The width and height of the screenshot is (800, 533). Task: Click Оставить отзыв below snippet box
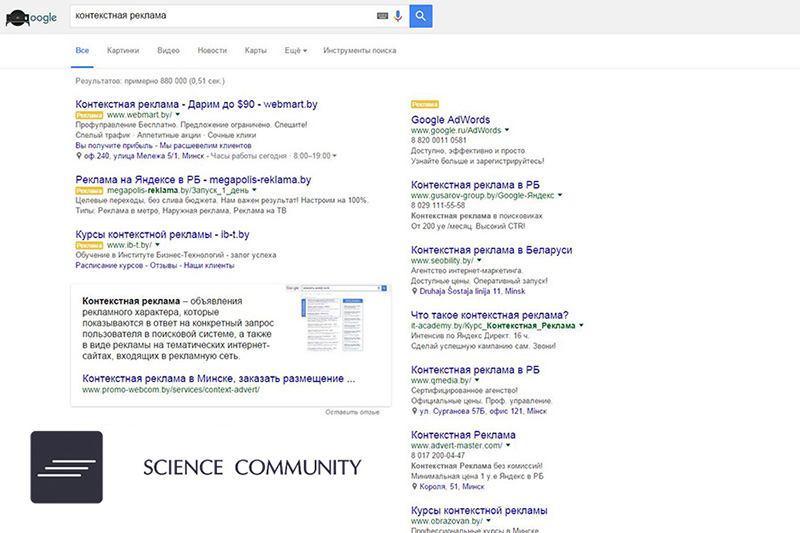coord(353,412)
